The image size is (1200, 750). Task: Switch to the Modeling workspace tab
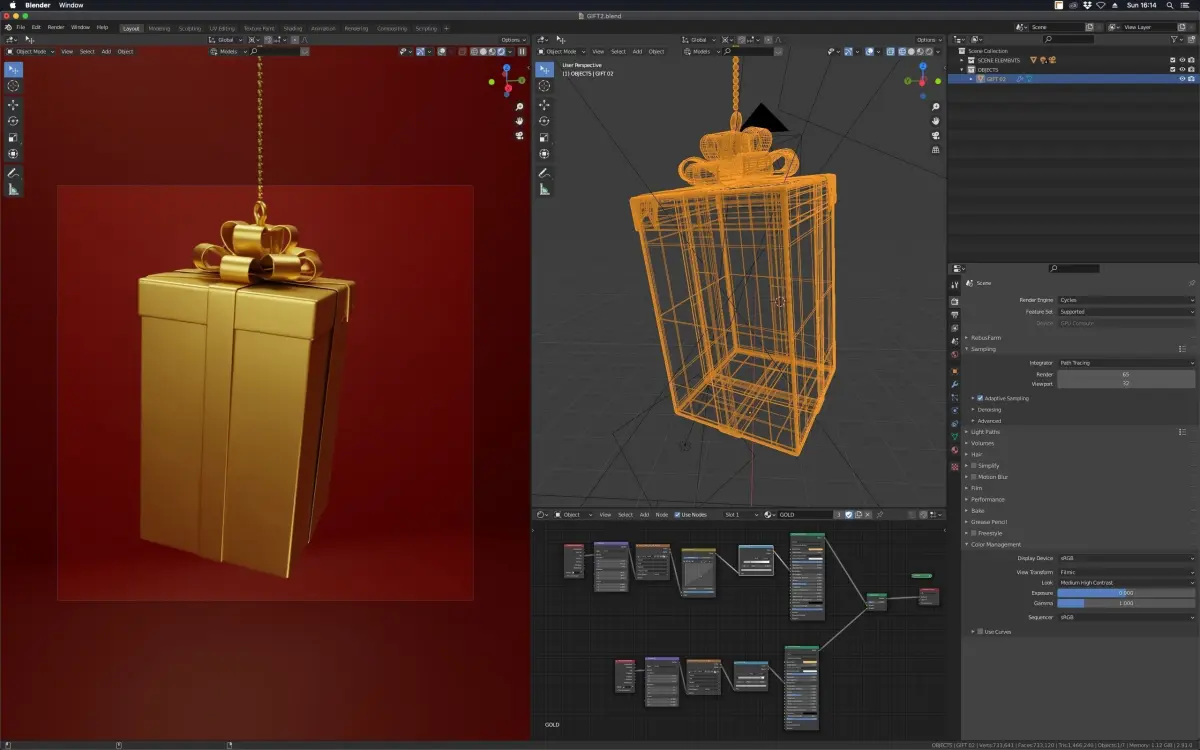coord(159,28)
